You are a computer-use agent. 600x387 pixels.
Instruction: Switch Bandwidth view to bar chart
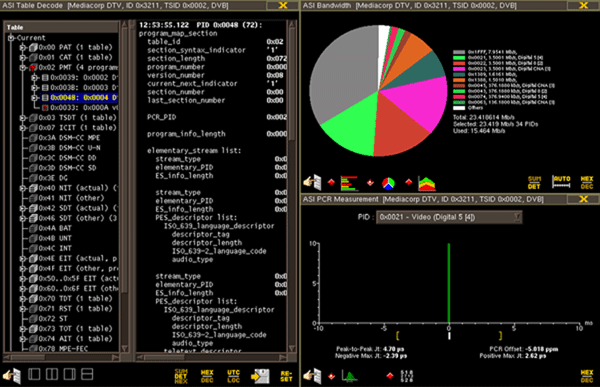point(349,183)
